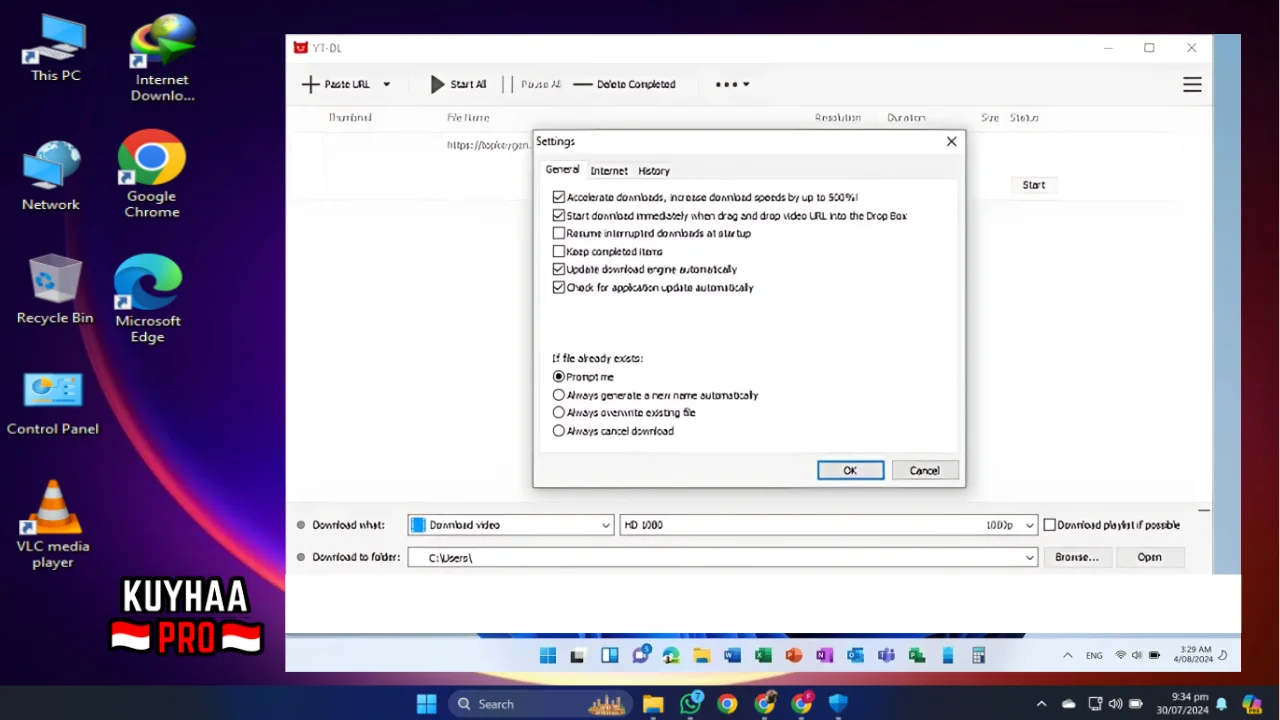Open Windows Security shield in bottom taskbar

[x=838, y=704]
